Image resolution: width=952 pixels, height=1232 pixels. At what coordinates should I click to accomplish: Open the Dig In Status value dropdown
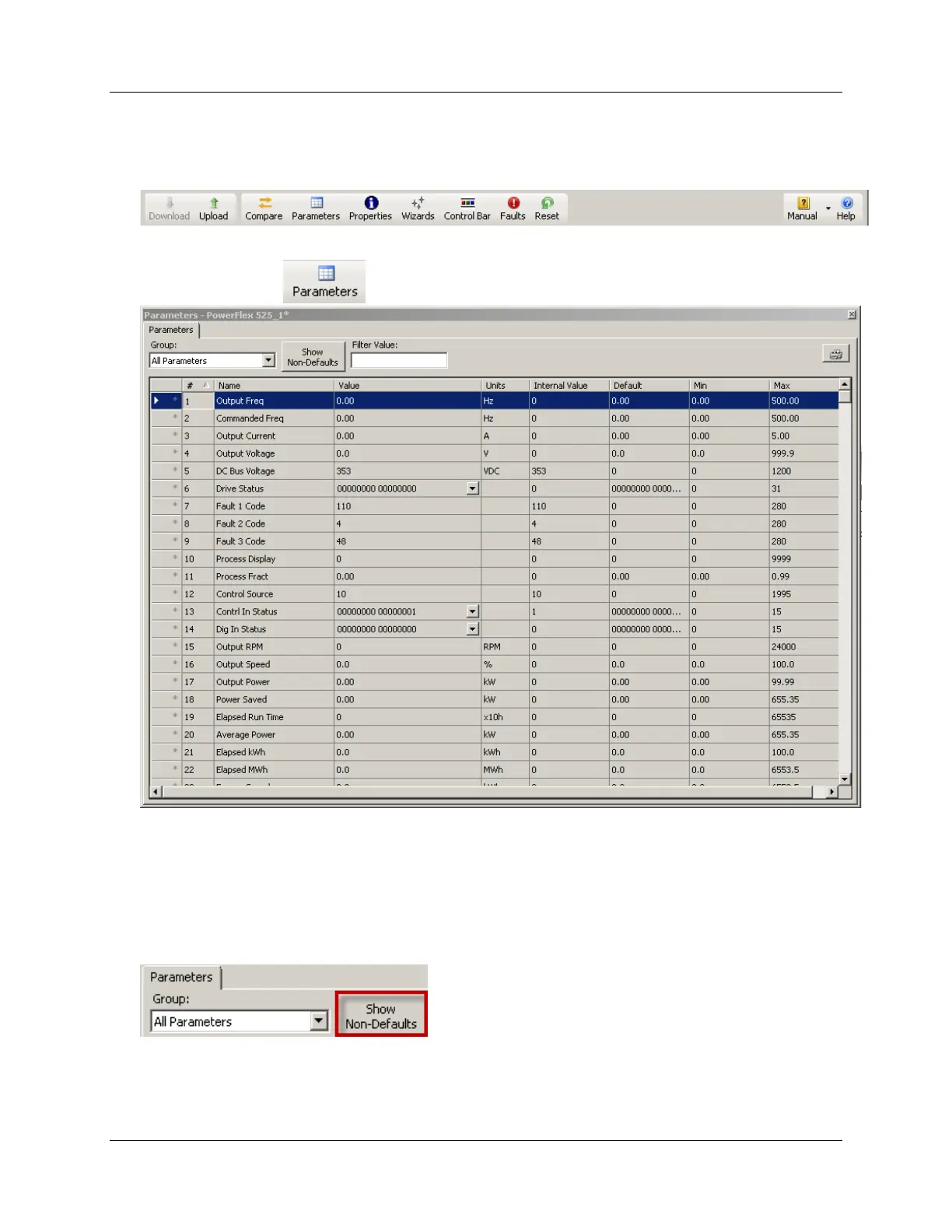[x=473, y=629]
